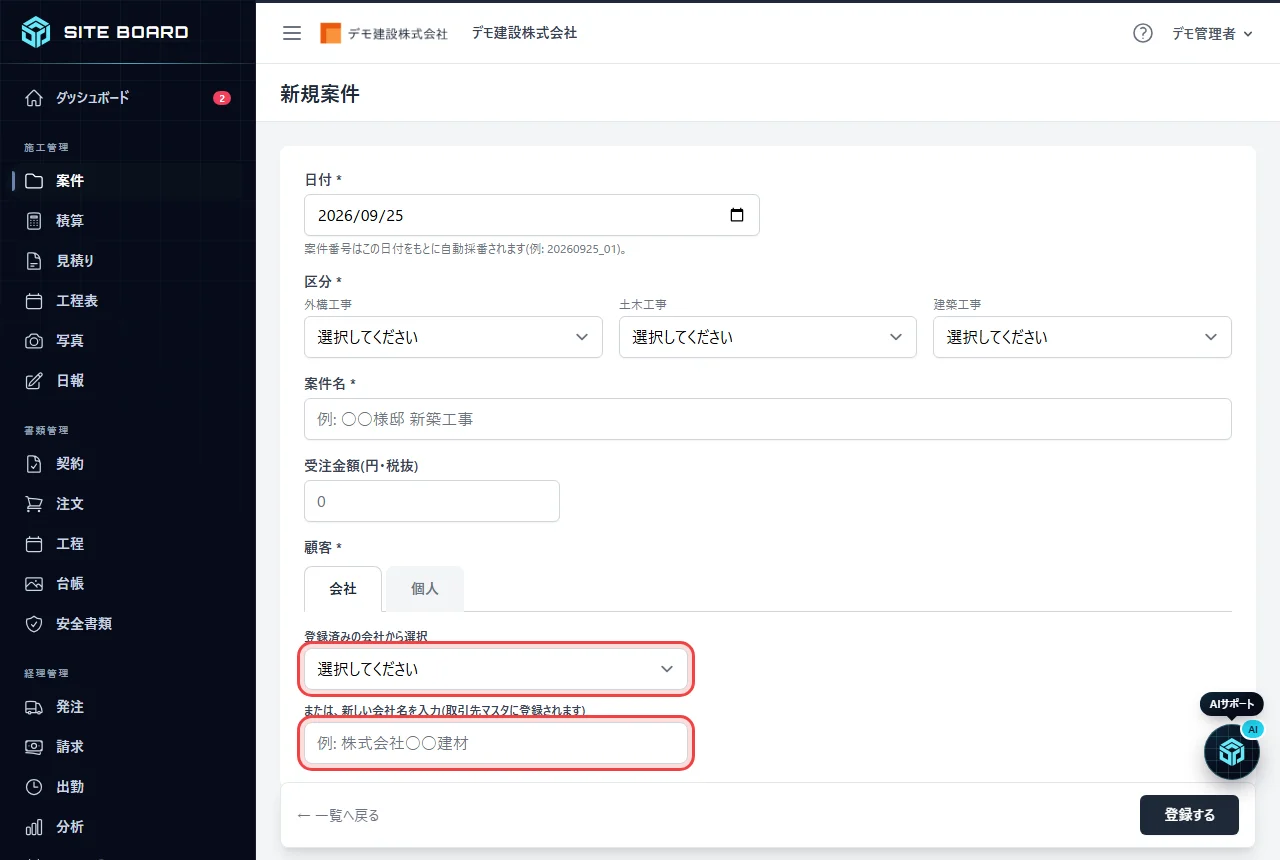Select the 案件 folder icon in sidebar
This screenshot has height=860, width=1280.
pyautogui.click(x=34, y=181)
